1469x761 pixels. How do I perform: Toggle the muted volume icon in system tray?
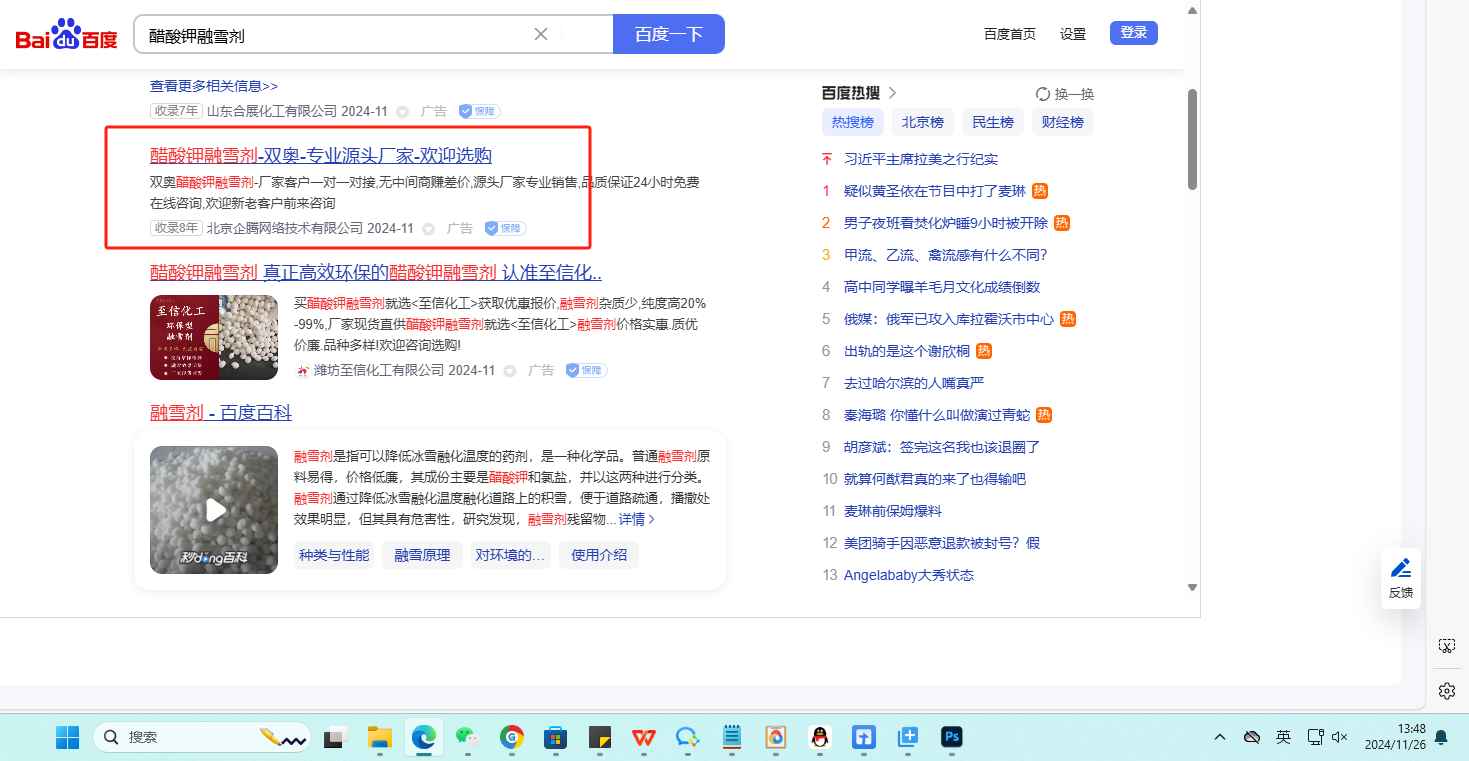pos(1341,737)
